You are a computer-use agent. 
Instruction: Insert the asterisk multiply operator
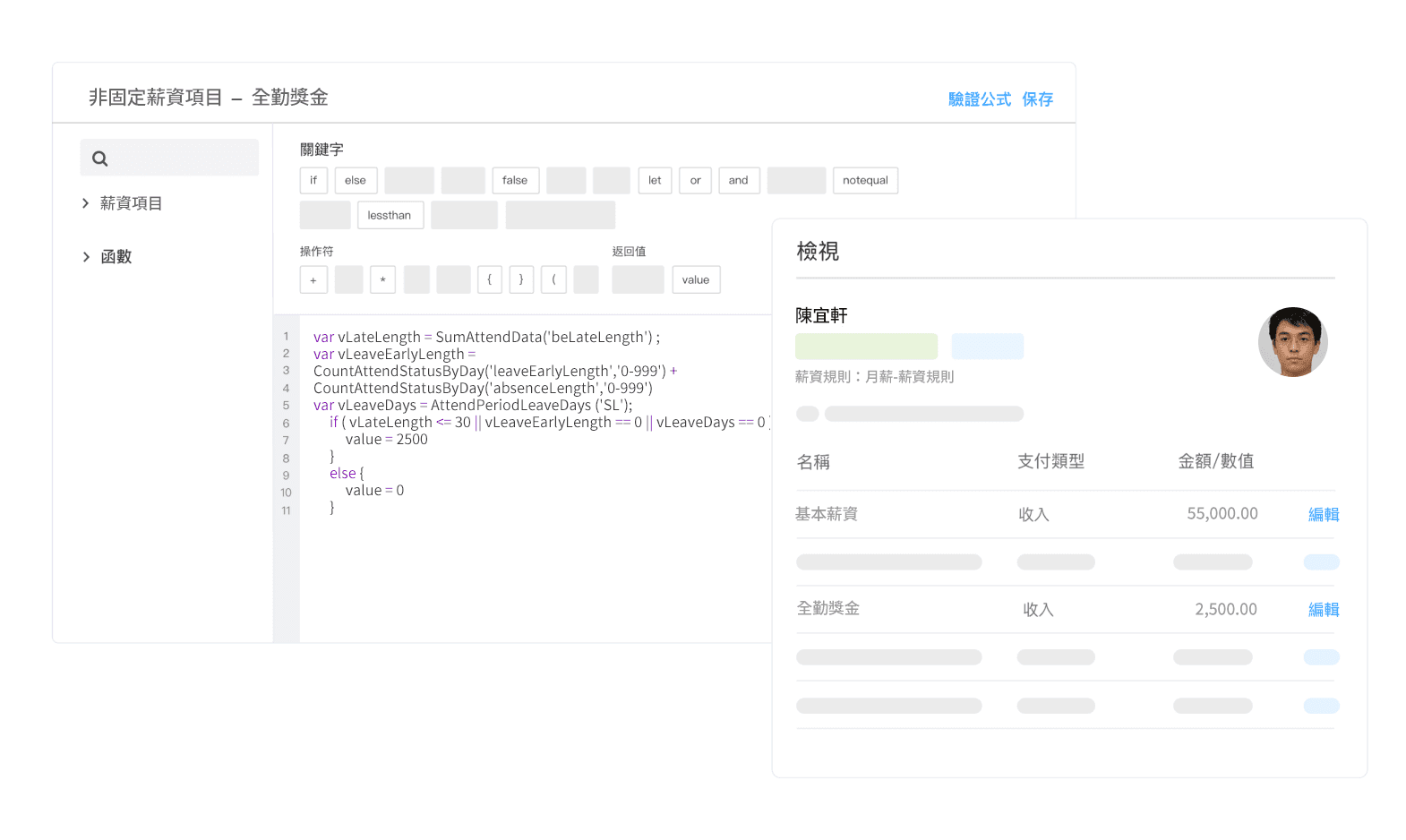click(x=382, y=279)
